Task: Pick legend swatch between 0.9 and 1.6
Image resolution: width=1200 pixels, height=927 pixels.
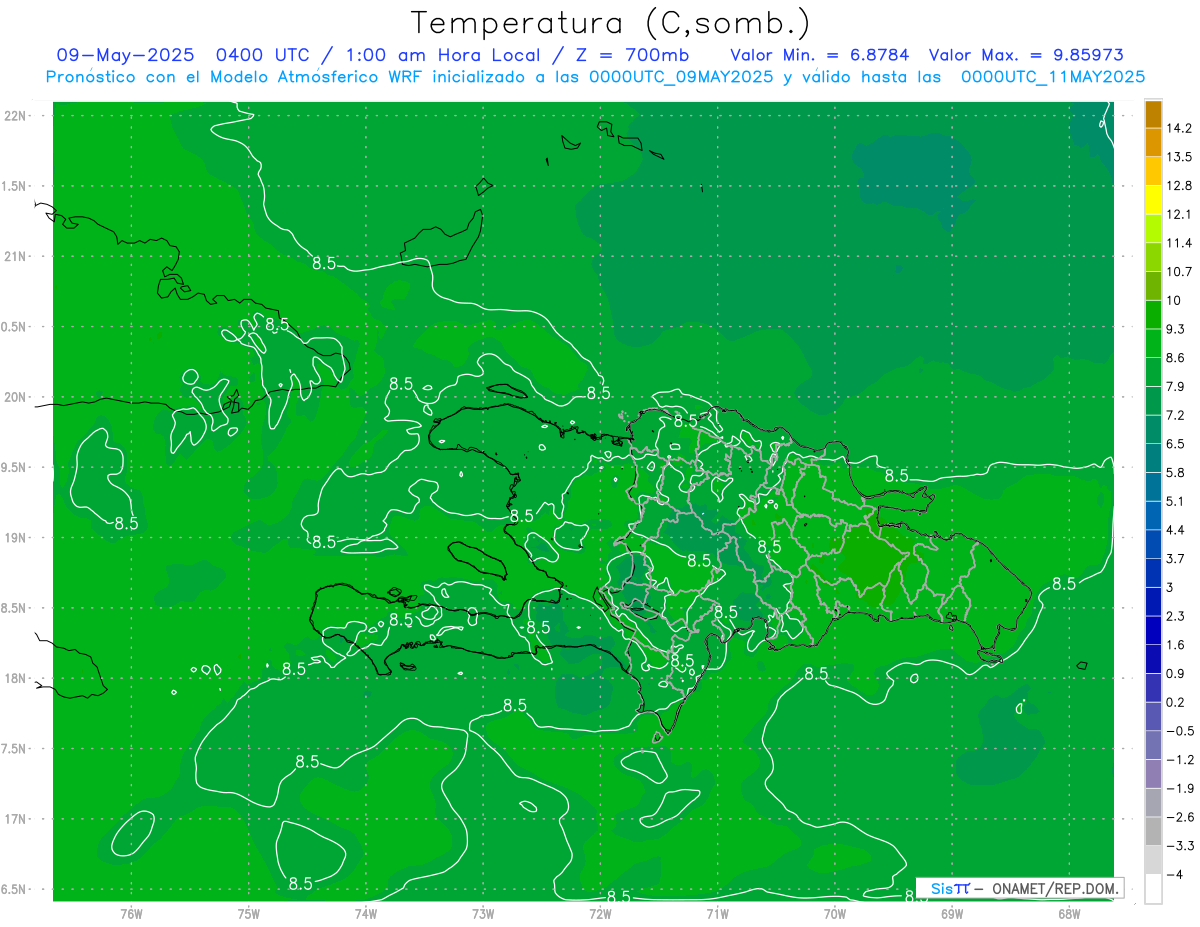Action: point(1153,659)
